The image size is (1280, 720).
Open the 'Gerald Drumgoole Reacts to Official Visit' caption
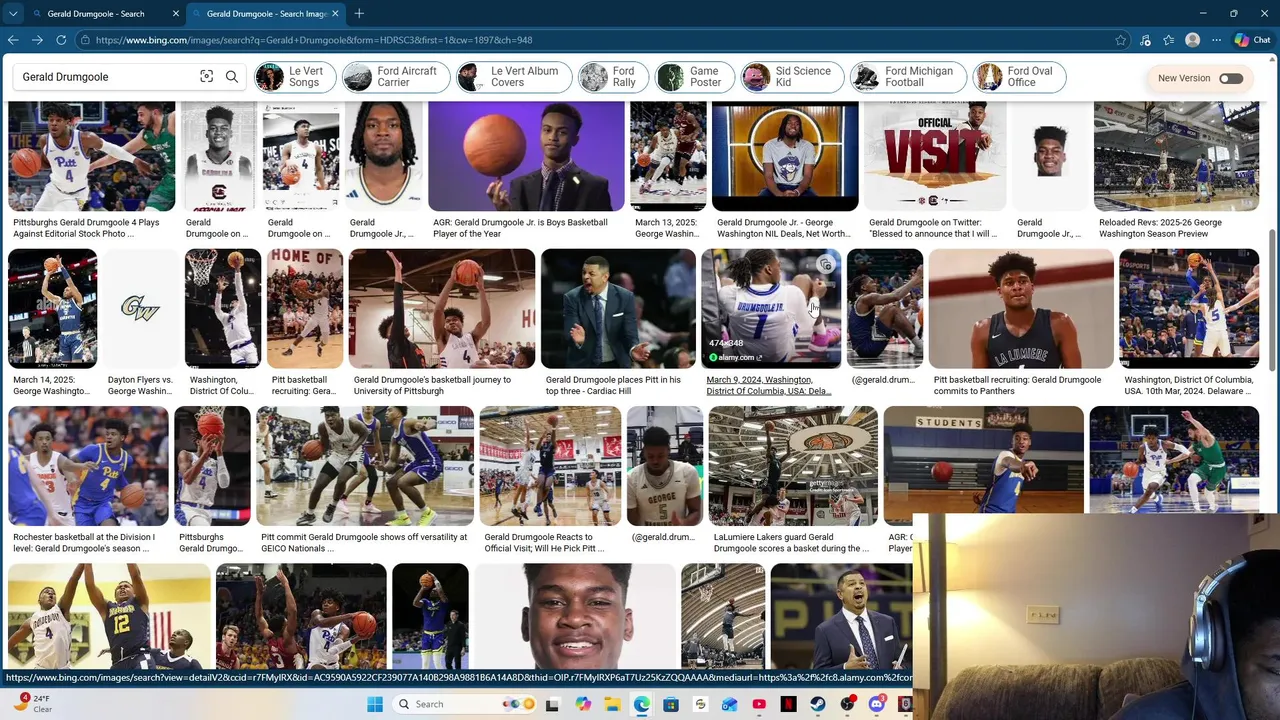tap(544, 542)
